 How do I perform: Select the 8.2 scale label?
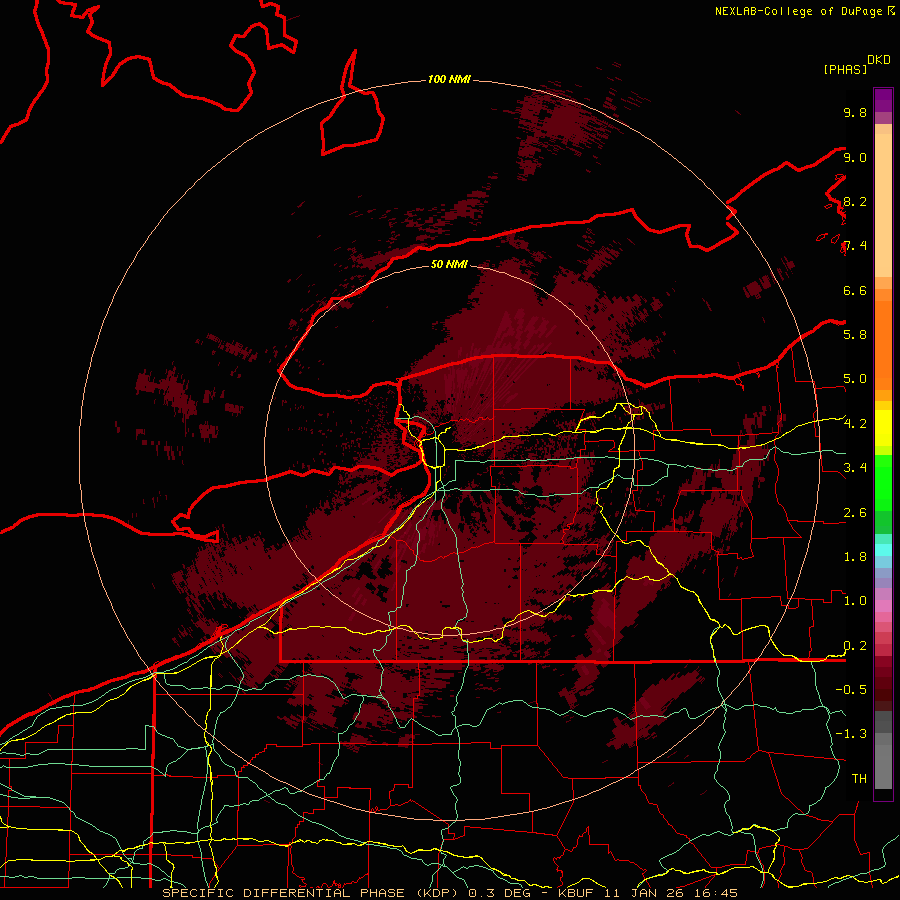click(x=855, y=201)
